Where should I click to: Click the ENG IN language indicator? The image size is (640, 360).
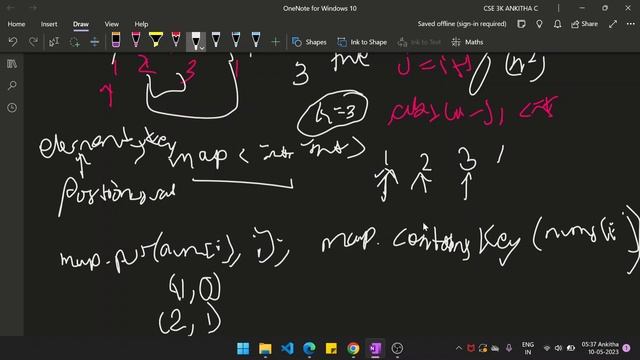[528, 348]
